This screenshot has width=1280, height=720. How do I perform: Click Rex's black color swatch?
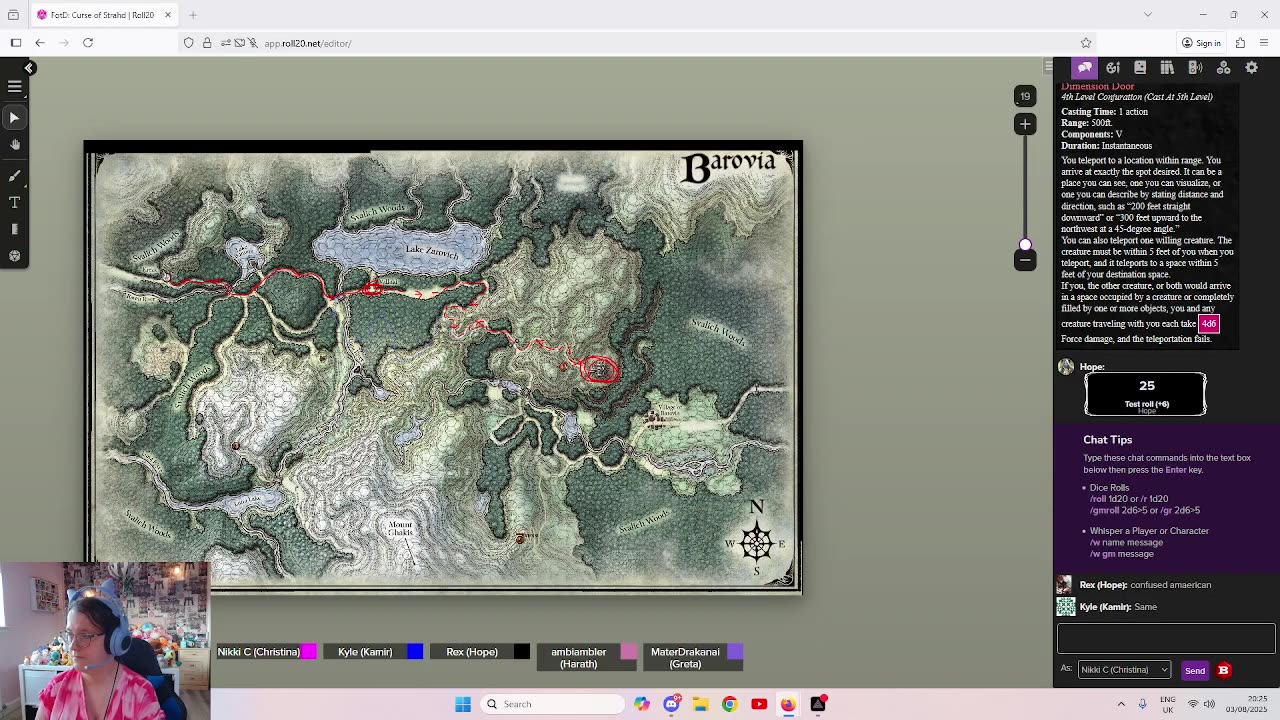click(x=521, y=652)
